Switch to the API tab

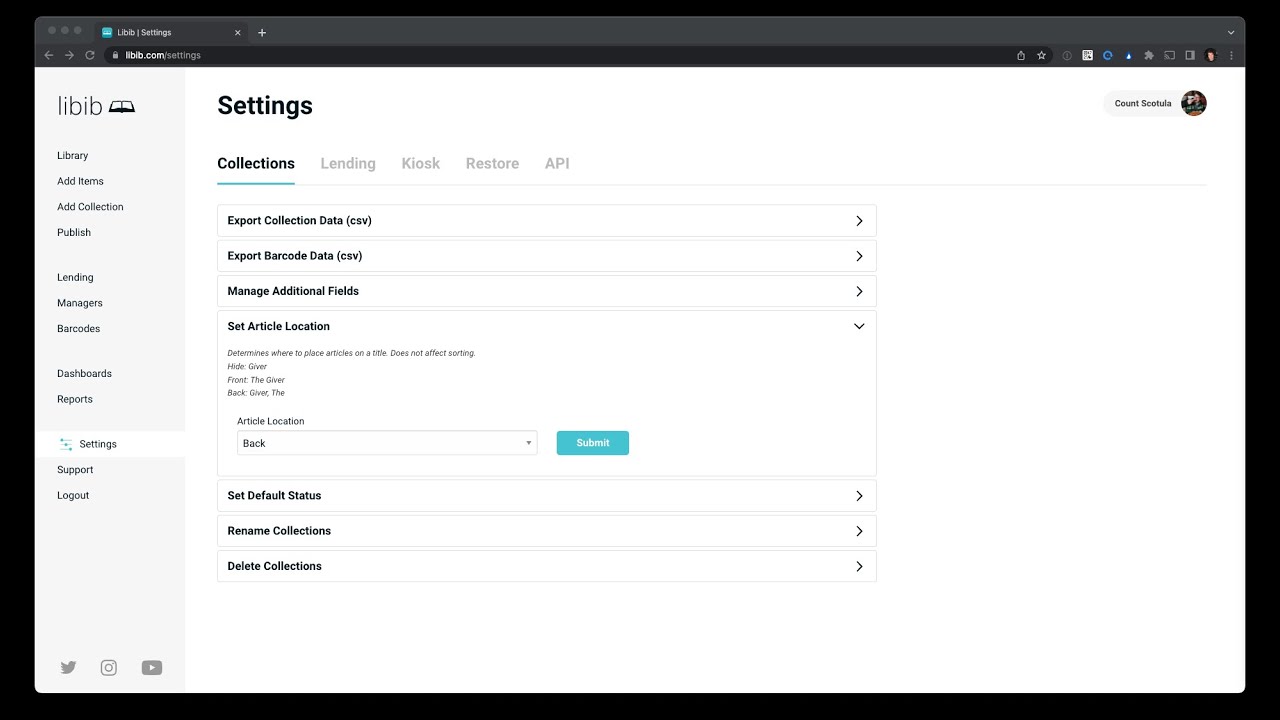coord(557,164)
